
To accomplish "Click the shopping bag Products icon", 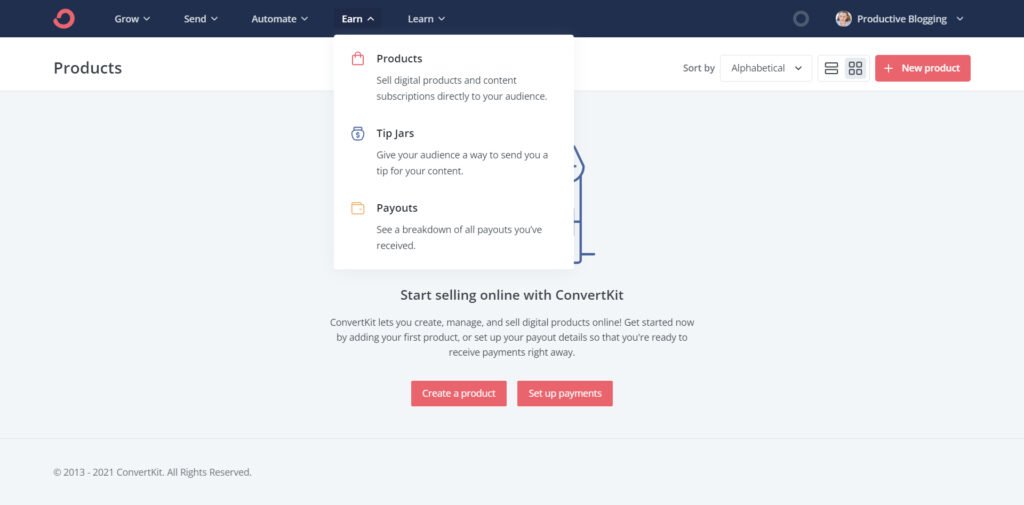I will click(357, 59).
